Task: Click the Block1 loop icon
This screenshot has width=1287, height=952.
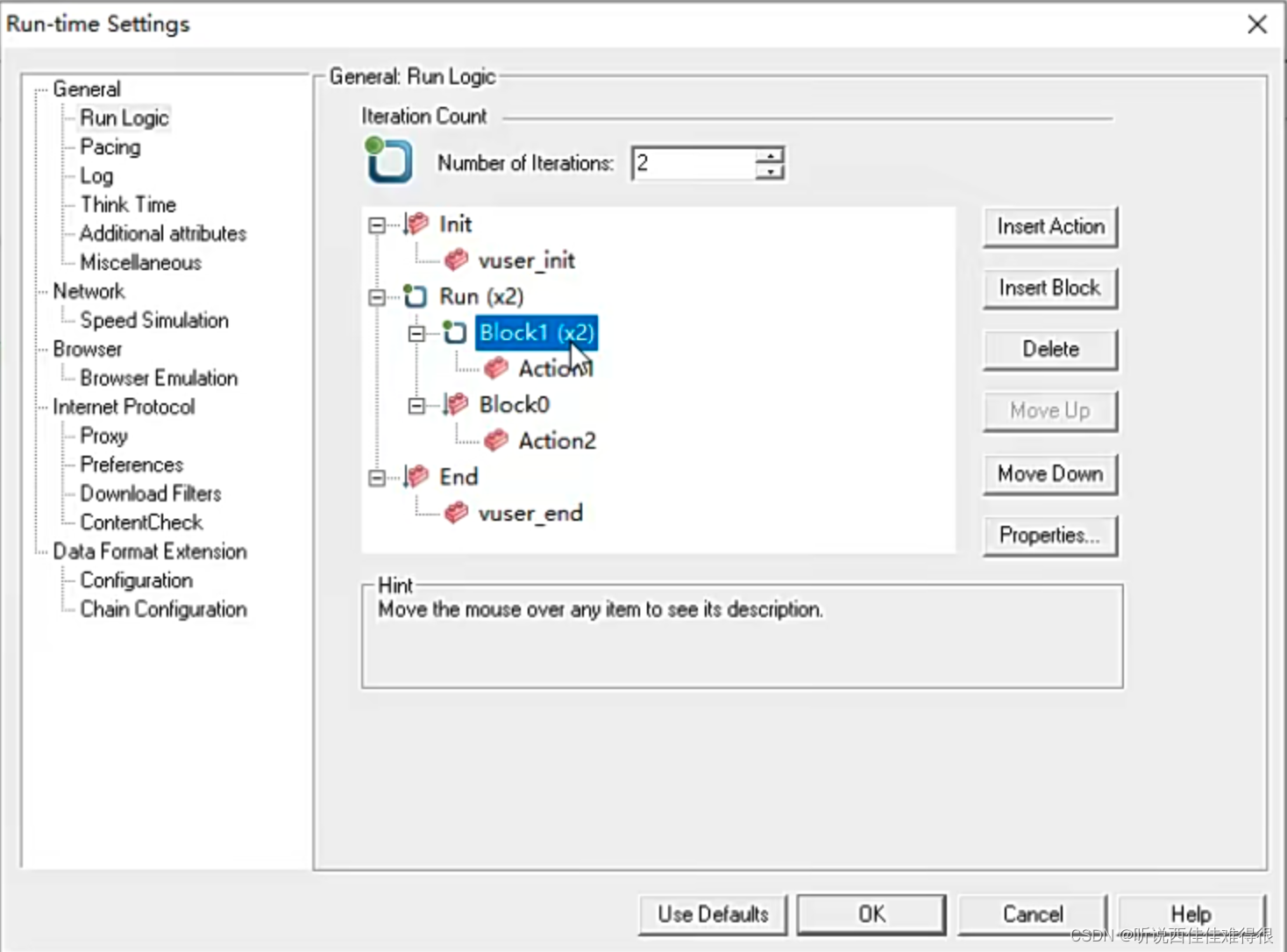Action: coord(454,332)
